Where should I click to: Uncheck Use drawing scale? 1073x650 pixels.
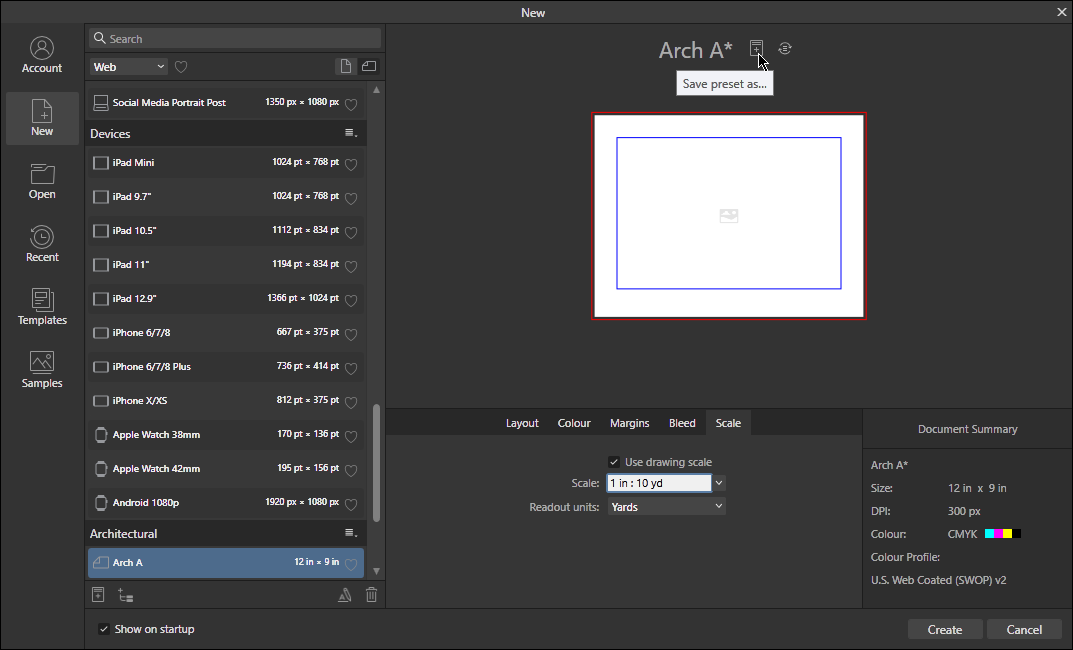(x=614, y=461)
